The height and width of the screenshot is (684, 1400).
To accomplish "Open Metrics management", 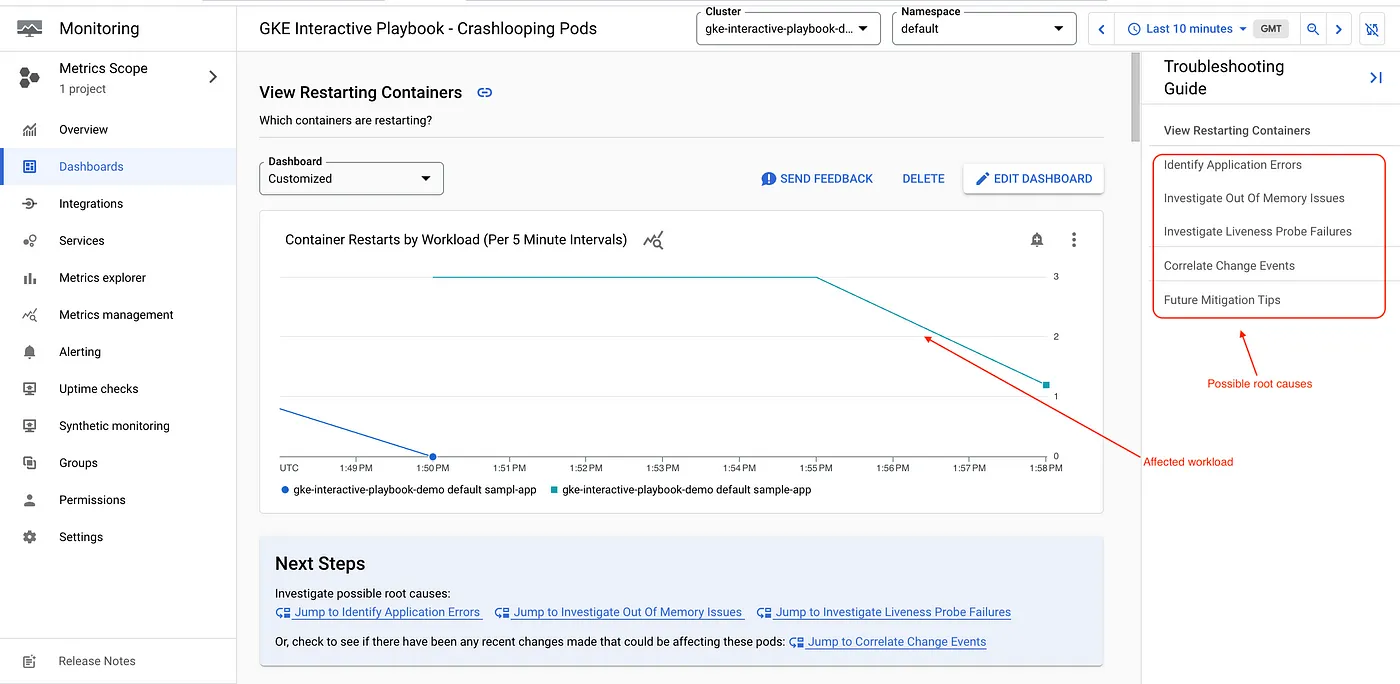I will (116, 315).
